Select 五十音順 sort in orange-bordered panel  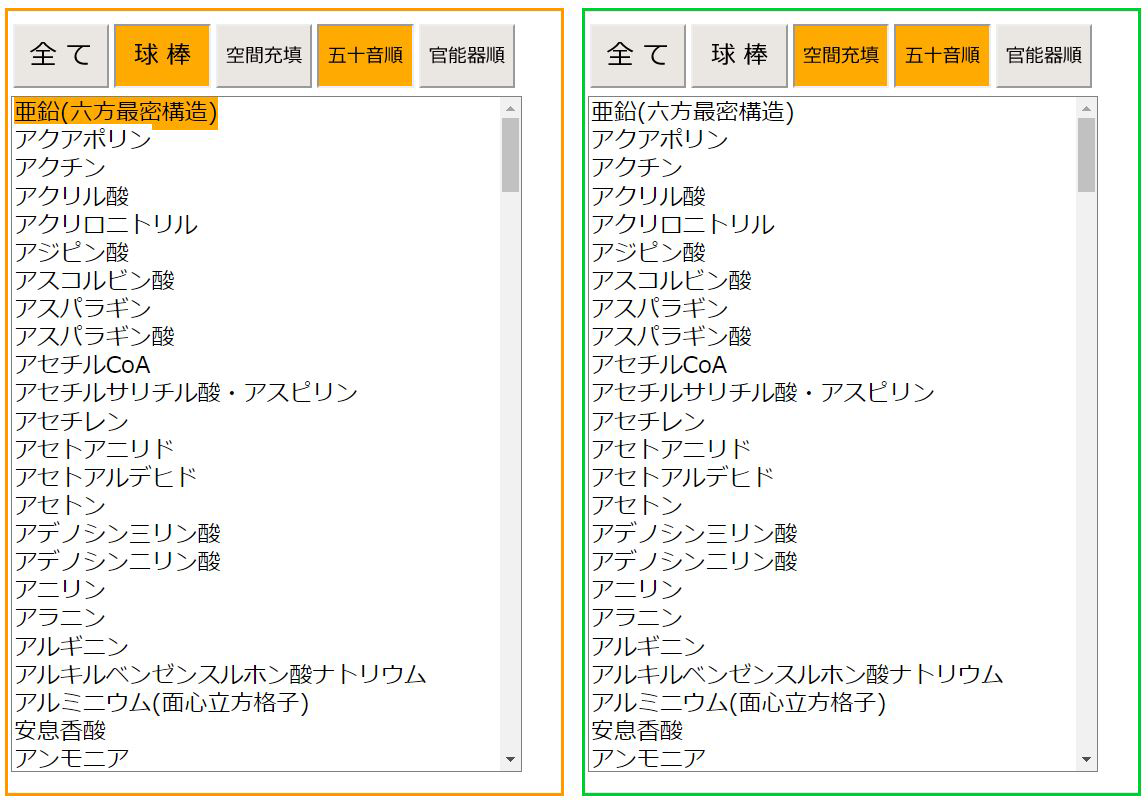point(366,55)
